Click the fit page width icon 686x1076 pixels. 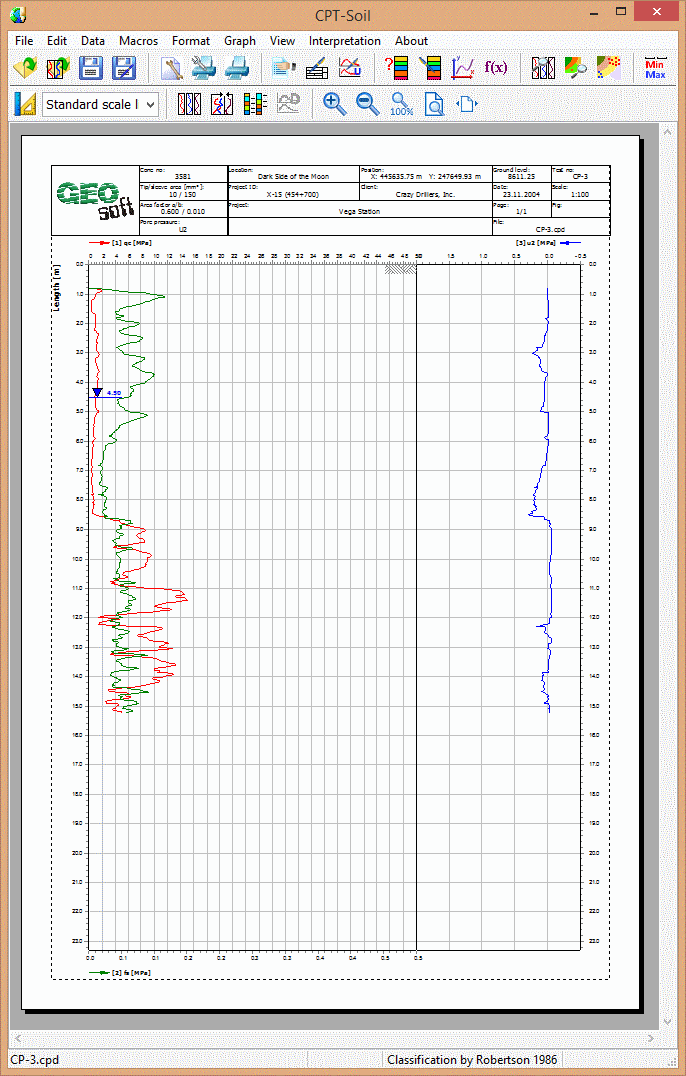467,103
